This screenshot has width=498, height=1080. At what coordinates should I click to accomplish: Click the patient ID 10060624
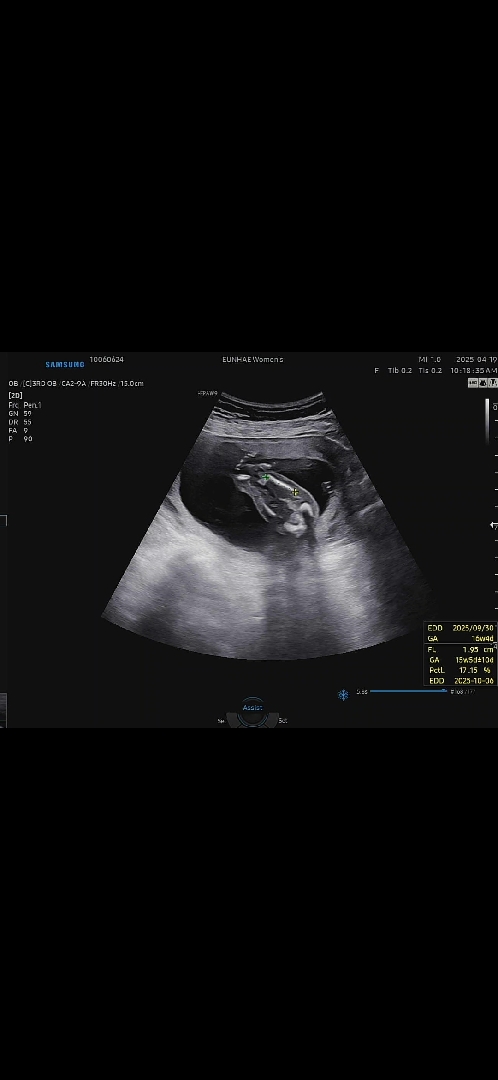point(107,360)
